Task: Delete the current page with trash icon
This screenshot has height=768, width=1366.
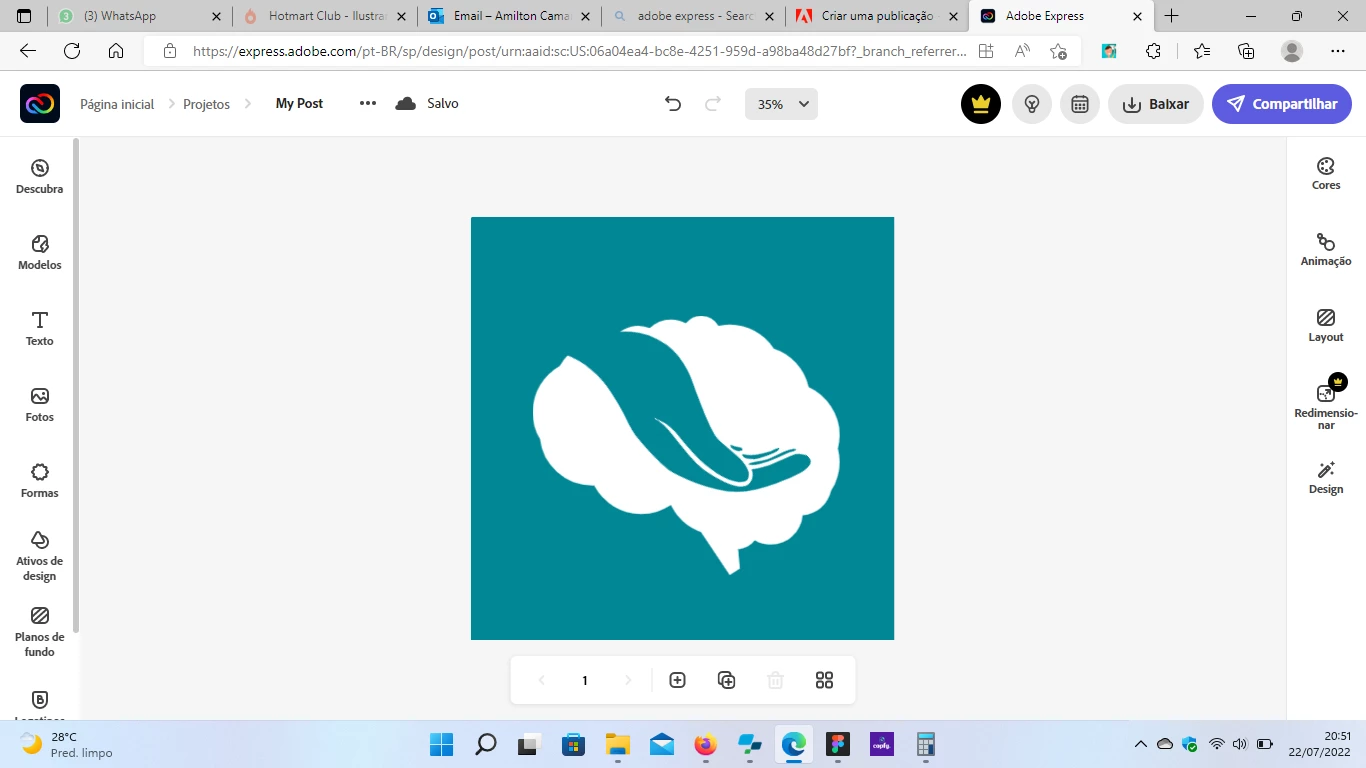Action: click(x=775, y=680)
